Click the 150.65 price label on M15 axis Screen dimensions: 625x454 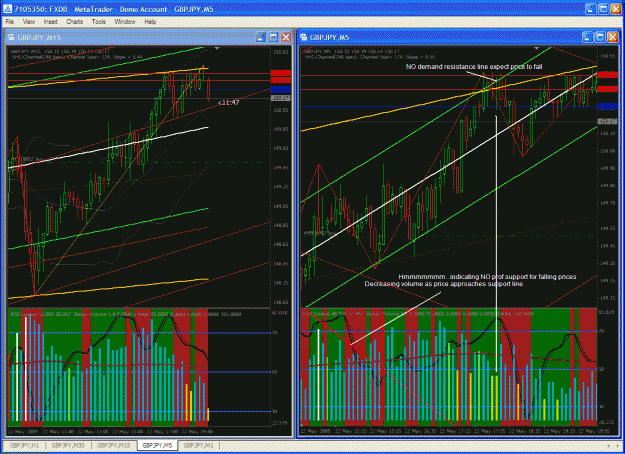pyautogui.click(x=281, y=52)
